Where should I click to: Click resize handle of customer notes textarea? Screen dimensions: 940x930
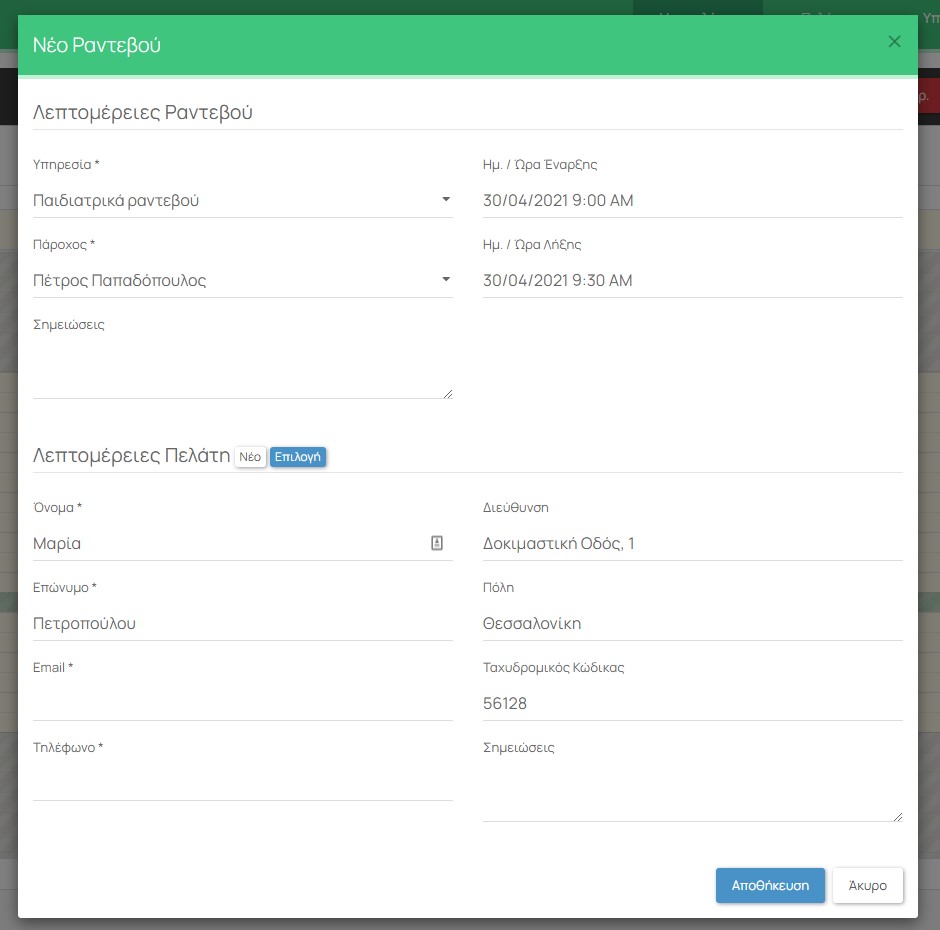(898, 817)
